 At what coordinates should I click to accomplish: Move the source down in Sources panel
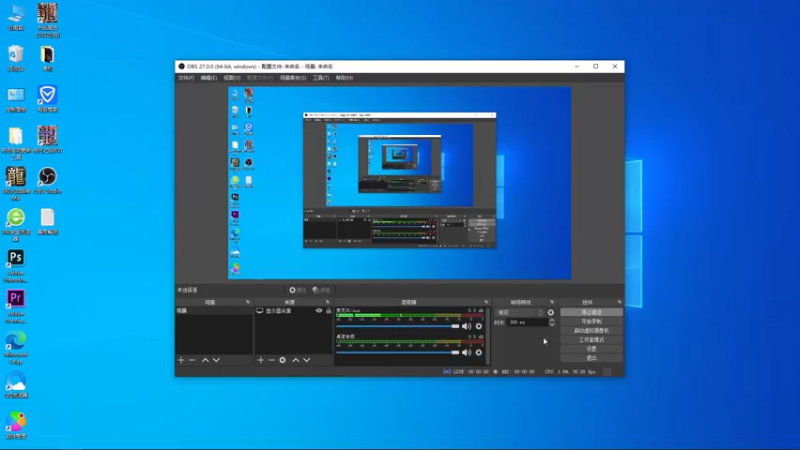307,360
